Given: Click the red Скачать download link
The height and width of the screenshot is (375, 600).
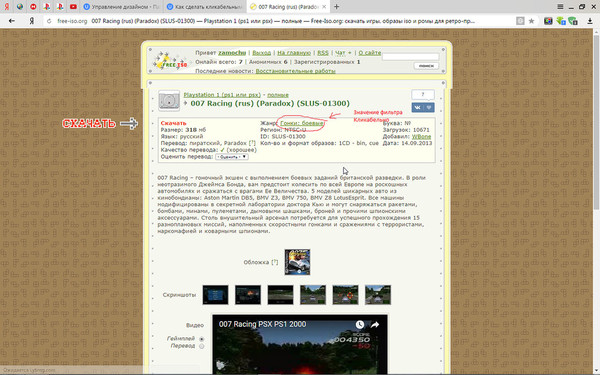Looking at the screenshot, I should click(x=173, y=123).
